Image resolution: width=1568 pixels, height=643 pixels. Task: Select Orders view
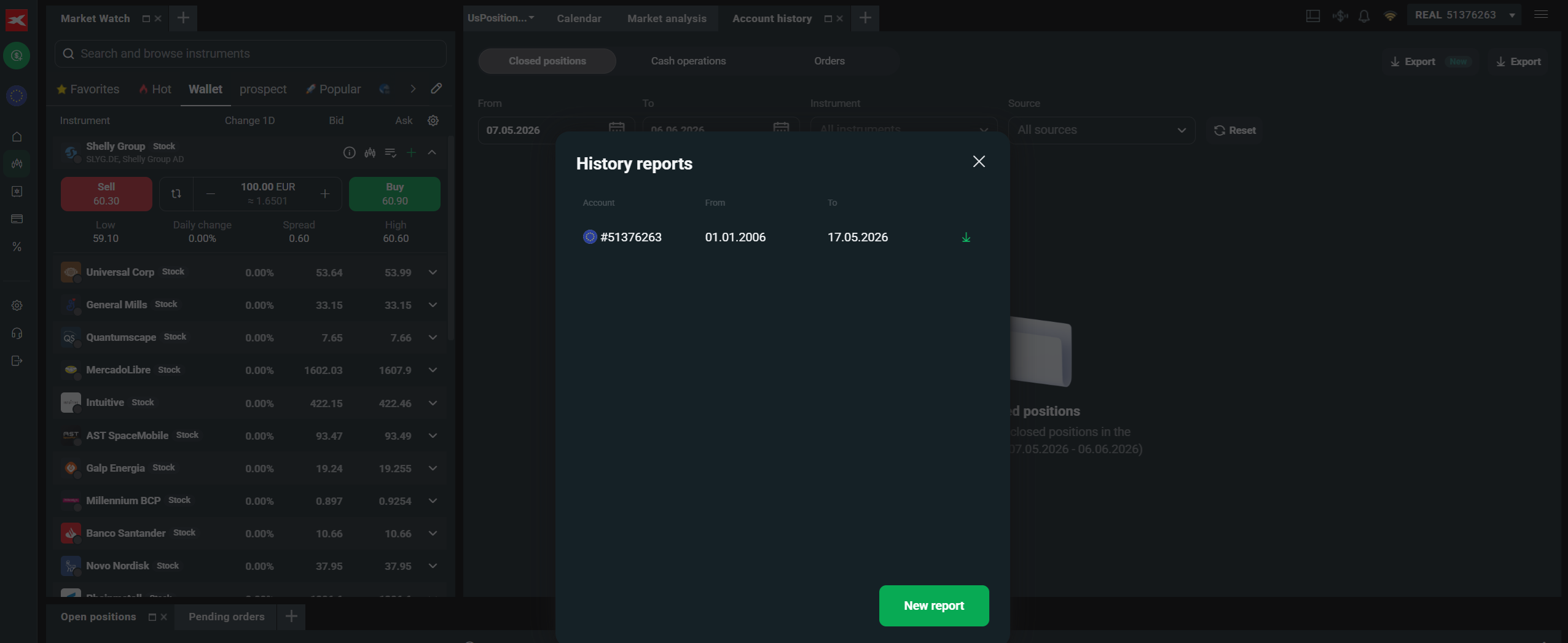tap(829, 61)
